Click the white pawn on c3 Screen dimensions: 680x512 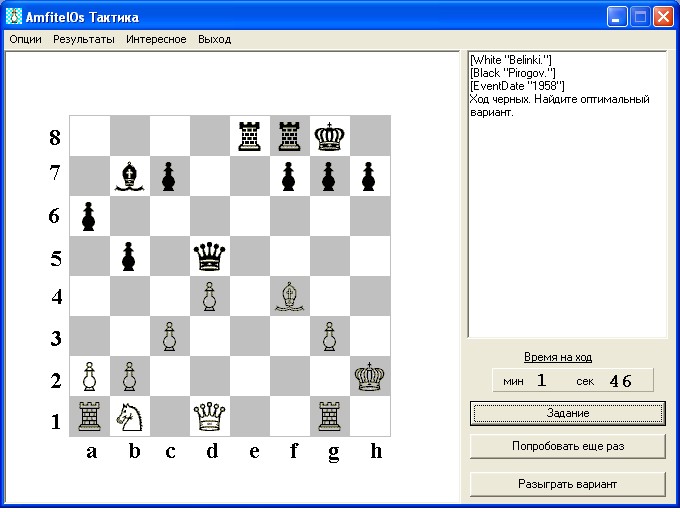(169, 336)
